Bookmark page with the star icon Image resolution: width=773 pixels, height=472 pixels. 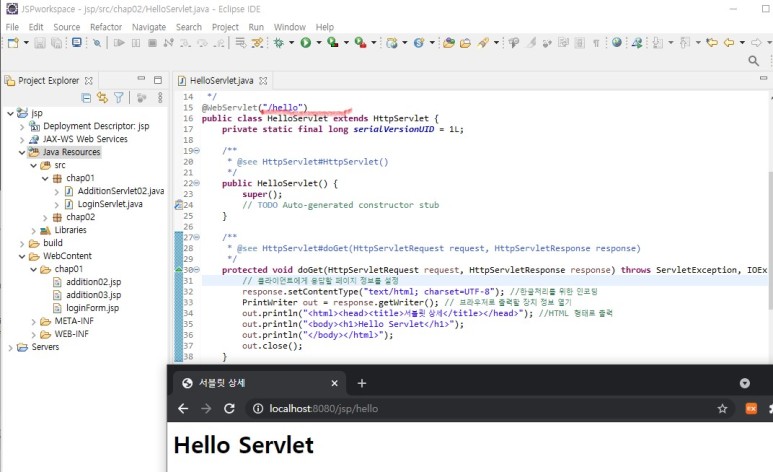722,408
